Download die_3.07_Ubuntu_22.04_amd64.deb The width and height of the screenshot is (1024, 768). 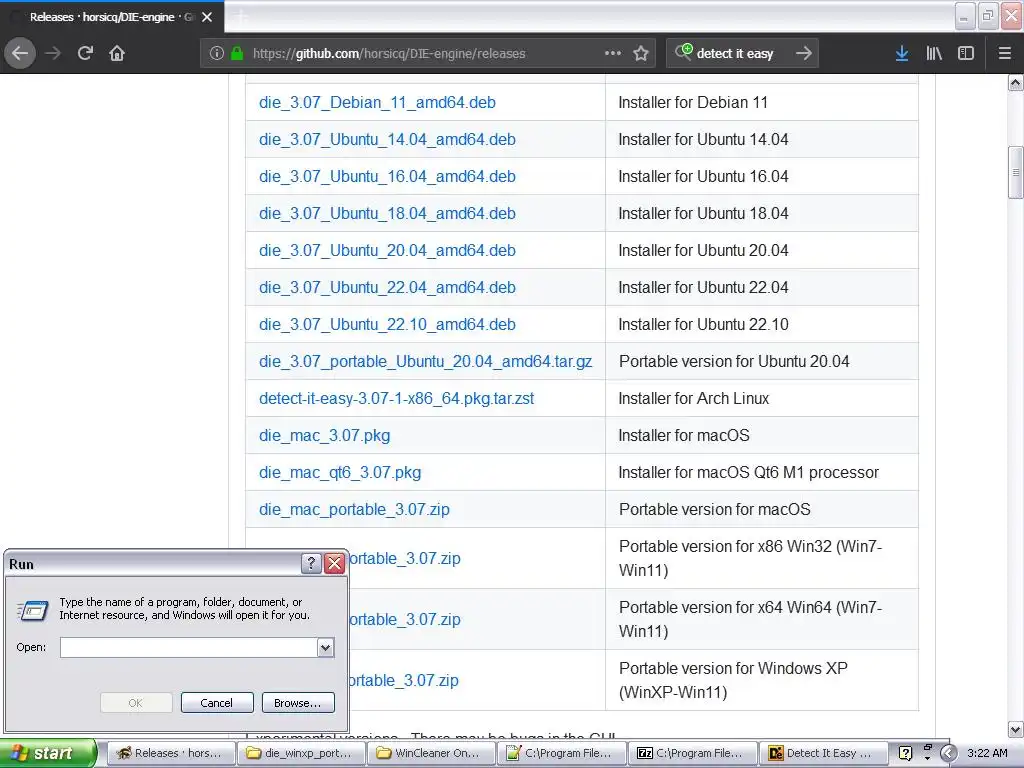pyautogui.click(x=387, y=287)
